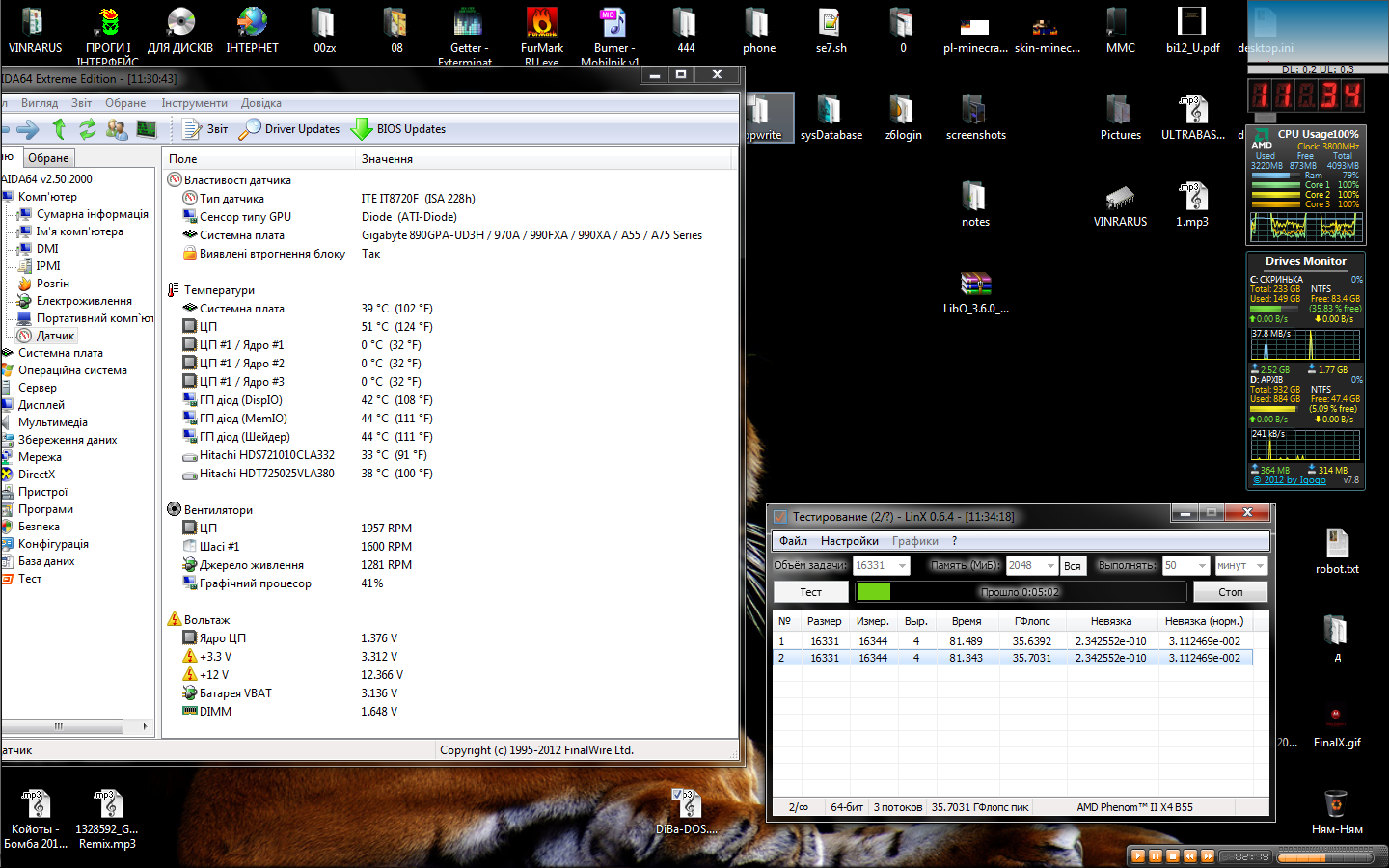Click the Pause button on media player bar

(x=1156, y=856)
